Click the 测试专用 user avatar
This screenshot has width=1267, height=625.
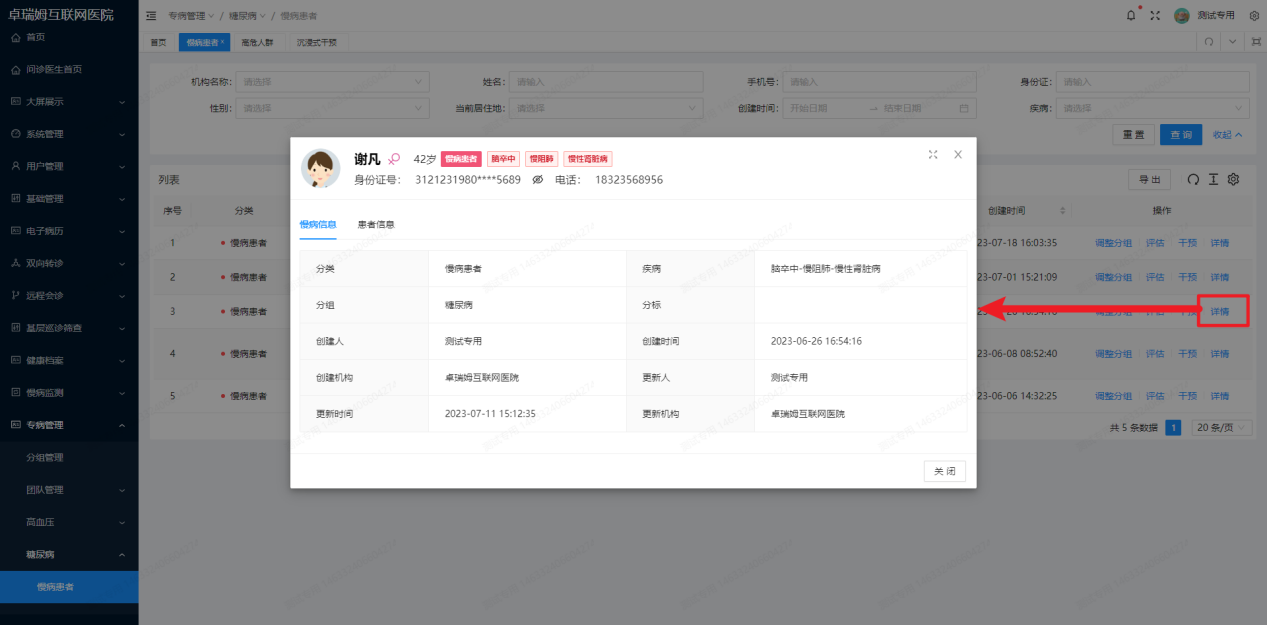(x=1182, y=16)
